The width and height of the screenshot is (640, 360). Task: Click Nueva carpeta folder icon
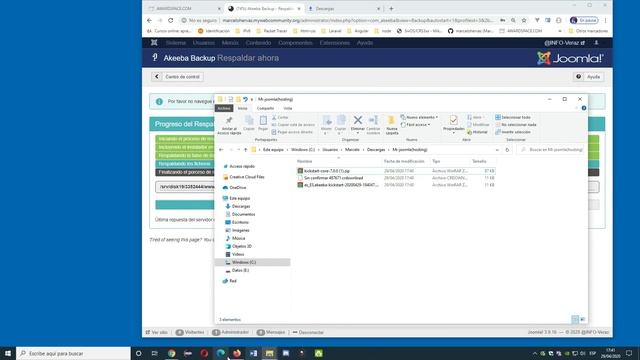tap(391, 120)
